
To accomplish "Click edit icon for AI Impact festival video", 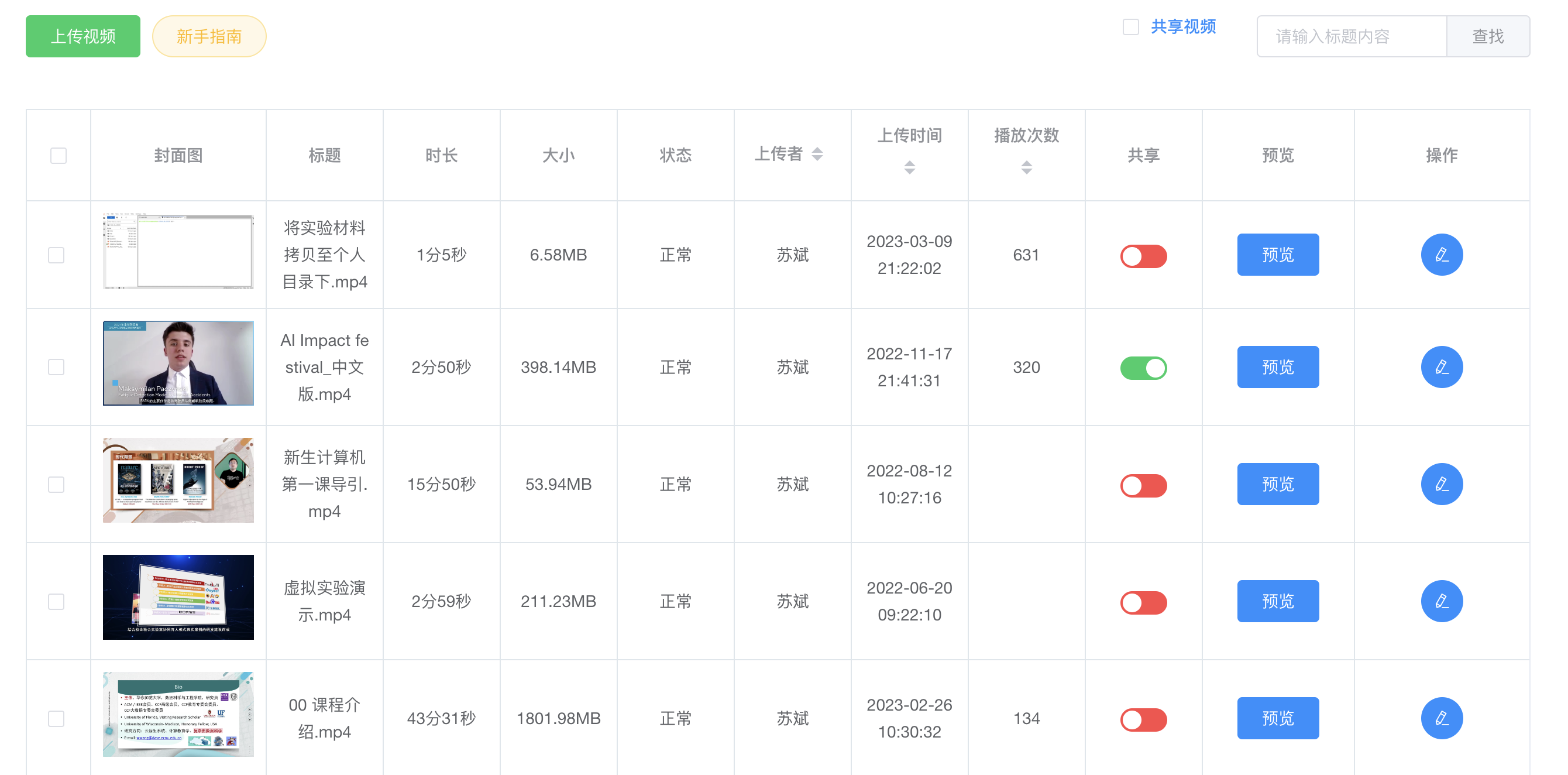I will click(x=1441, y=367).
